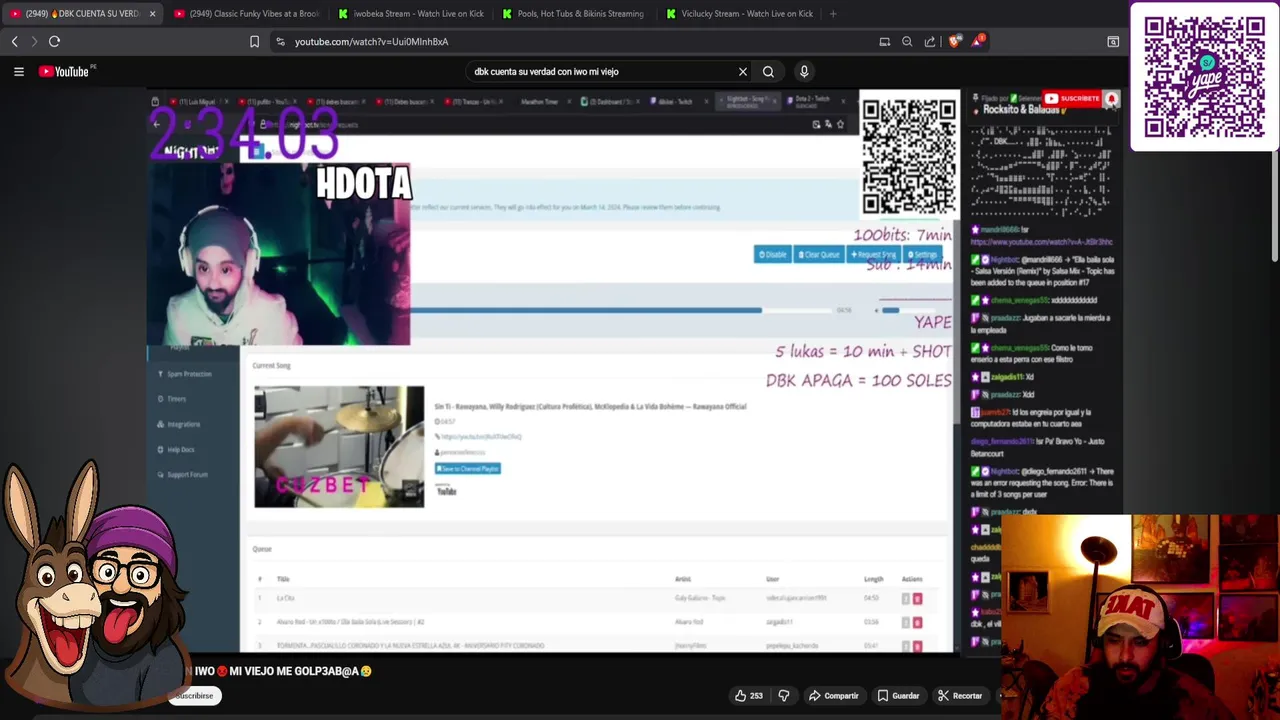Click the youtube.com/watch link in the chat overlay
The height and width of the screenshot is (720, 1280).
(x=1041, y=242)
